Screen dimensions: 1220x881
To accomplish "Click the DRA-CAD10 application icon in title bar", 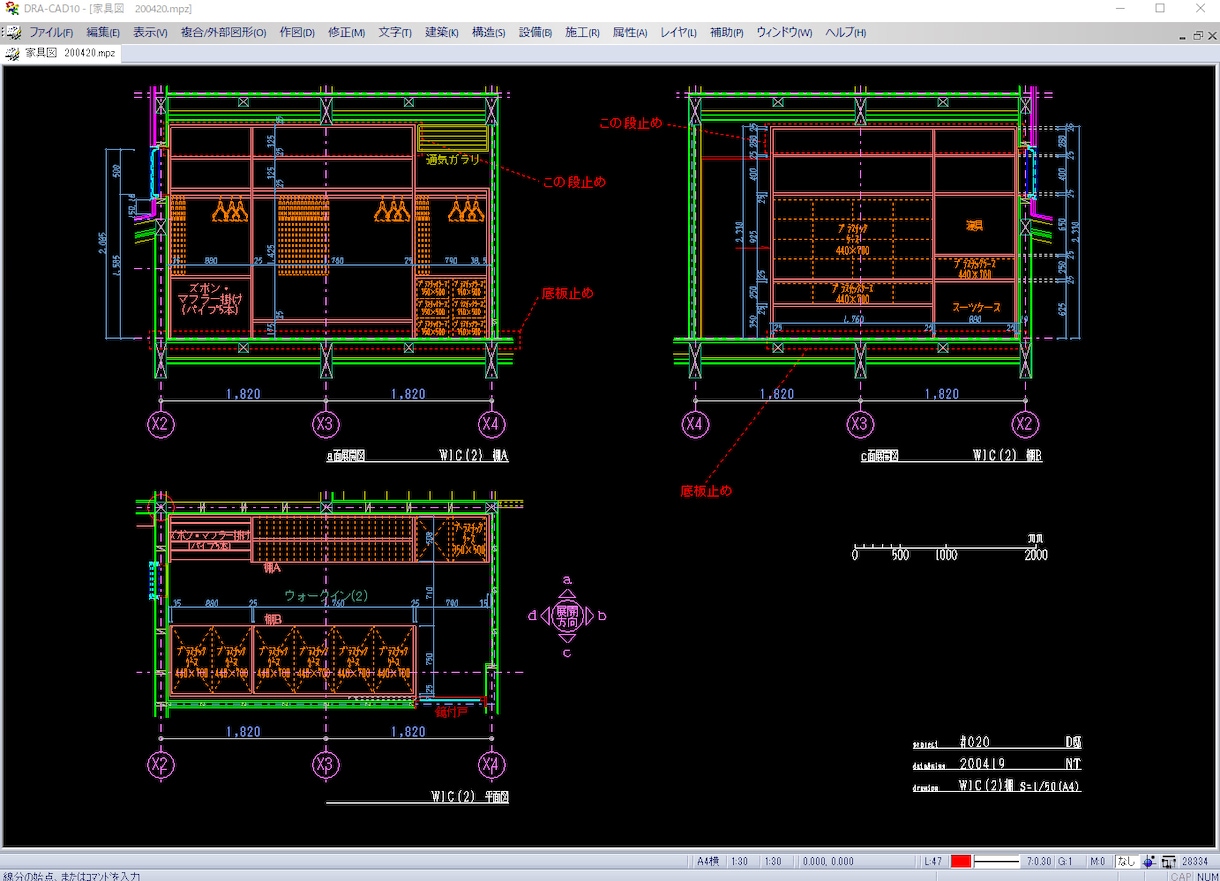I will coord(11,9).
